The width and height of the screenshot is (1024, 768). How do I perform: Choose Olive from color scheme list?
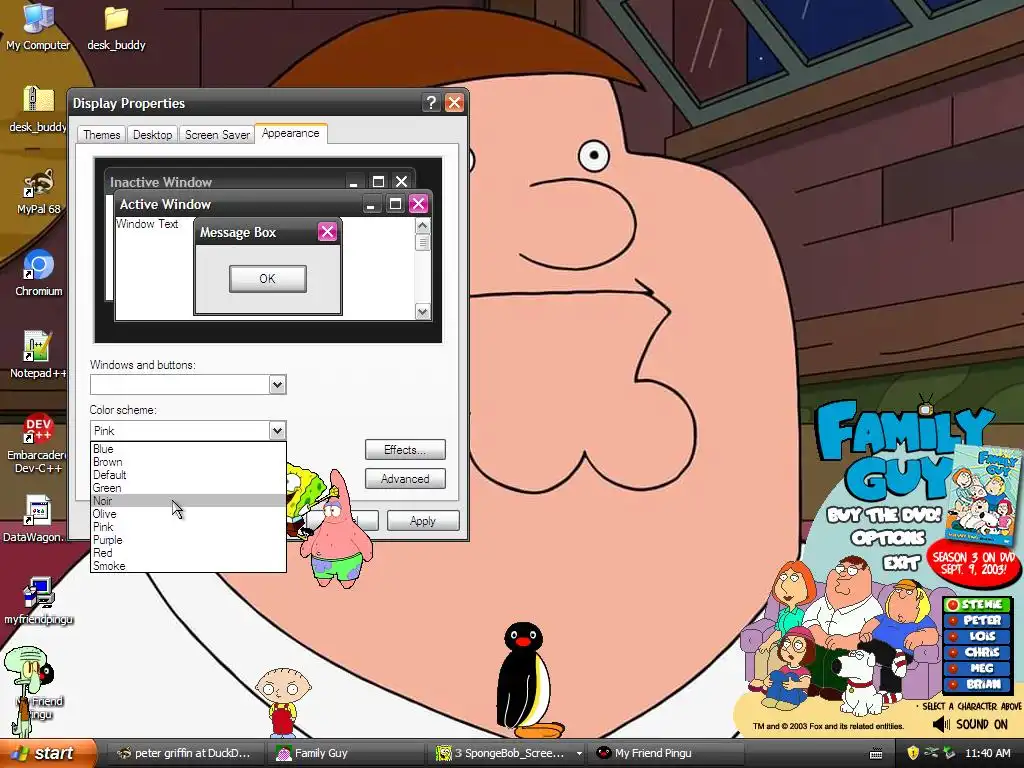[x=188, y=514]
